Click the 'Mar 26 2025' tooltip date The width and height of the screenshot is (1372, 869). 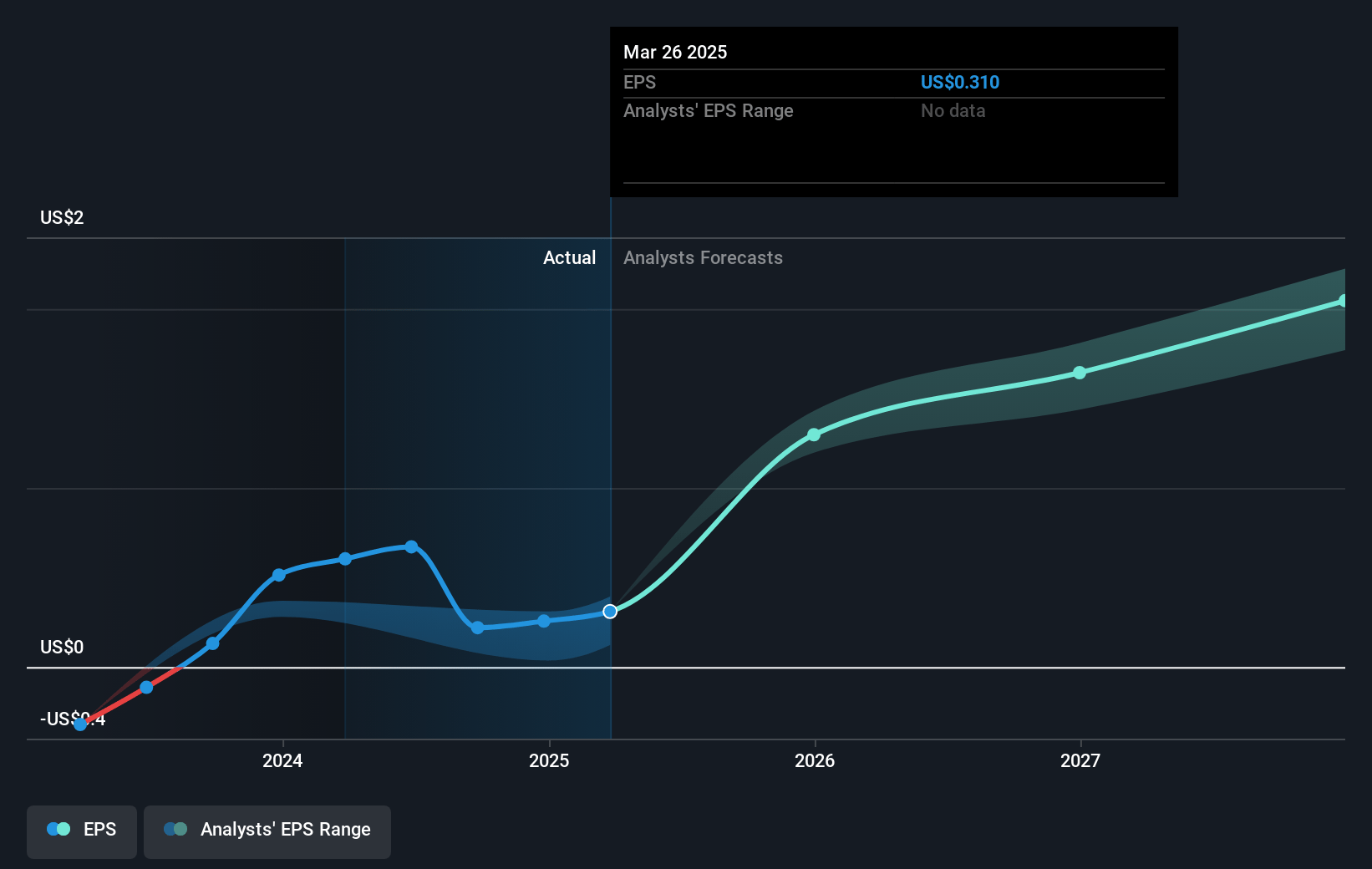[x=675, y=52]
